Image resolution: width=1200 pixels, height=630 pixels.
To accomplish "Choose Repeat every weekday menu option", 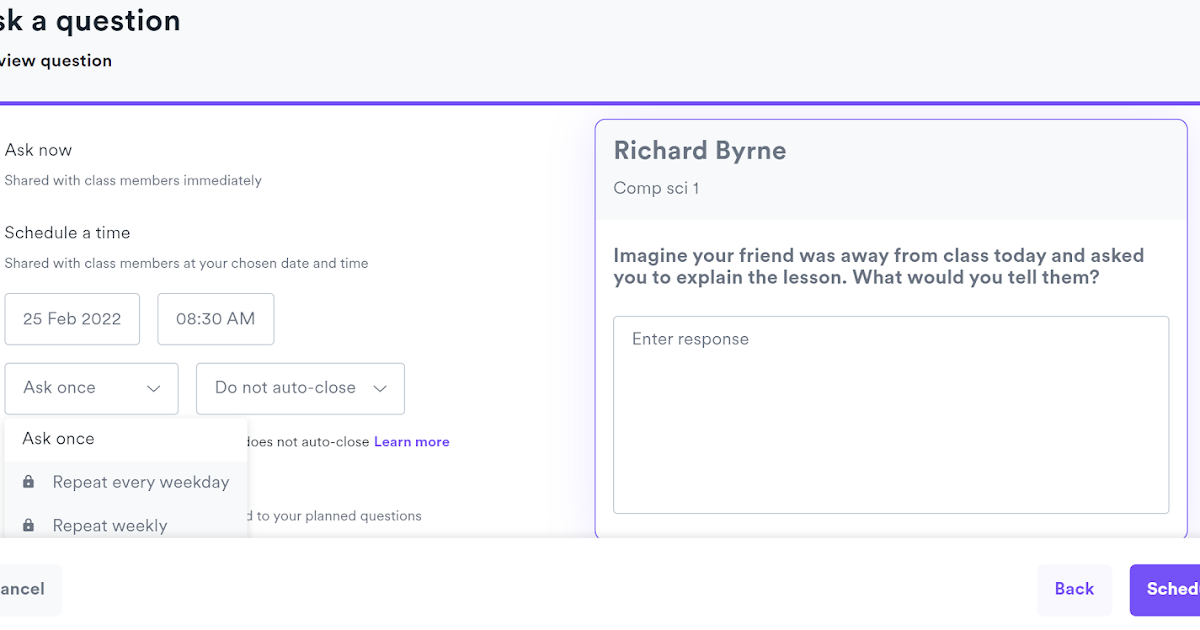I will coord(141,483).
